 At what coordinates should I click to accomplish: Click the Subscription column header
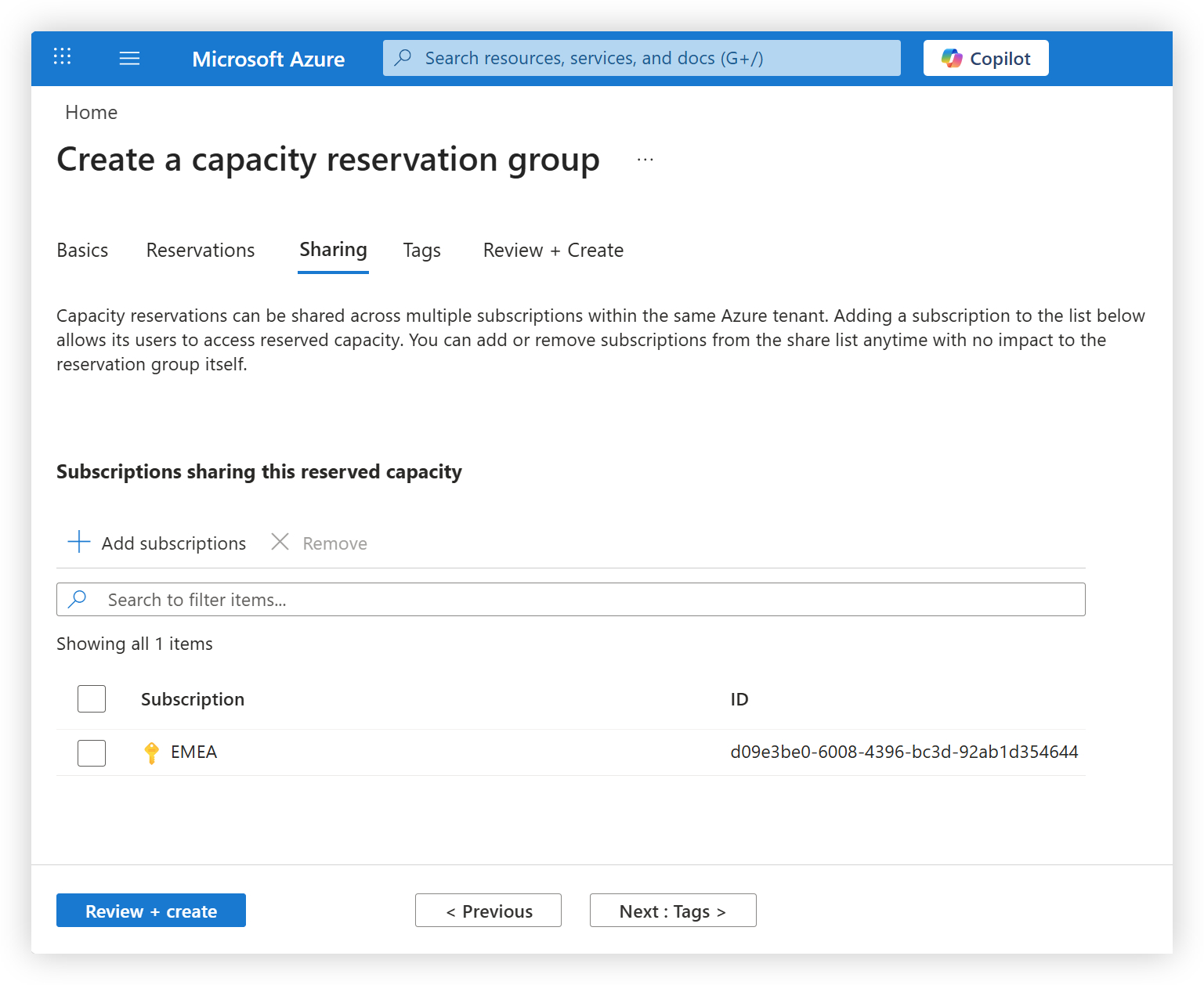tap(193, 699)
